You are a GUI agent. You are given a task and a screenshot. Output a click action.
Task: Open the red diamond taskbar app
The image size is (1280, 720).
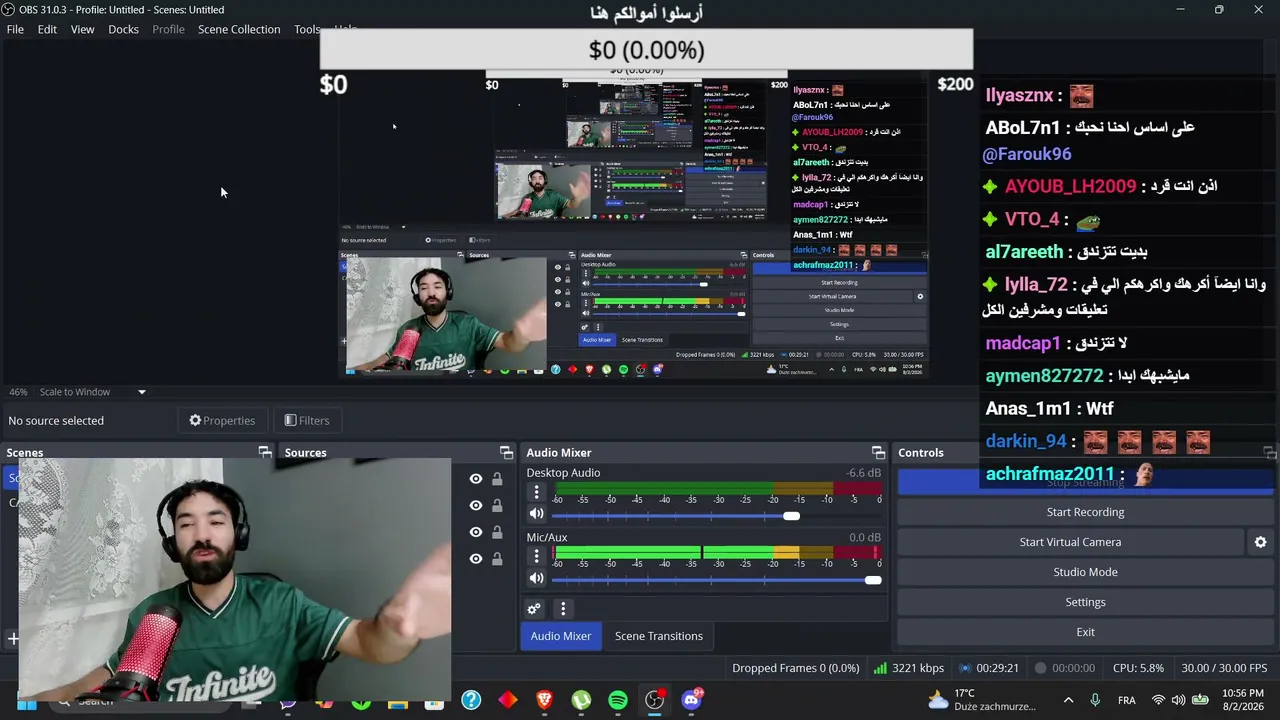tap(508, 700)
